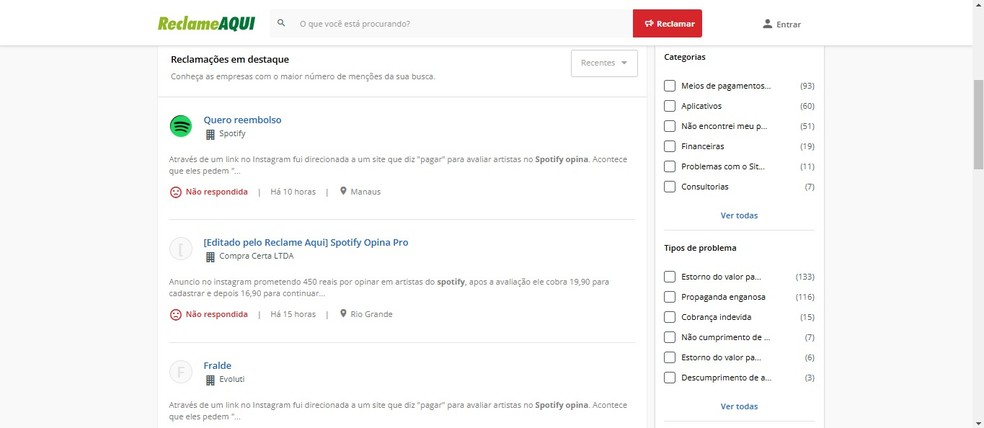Click the Há 15 horas timestamp

click(x=293, y=314)
